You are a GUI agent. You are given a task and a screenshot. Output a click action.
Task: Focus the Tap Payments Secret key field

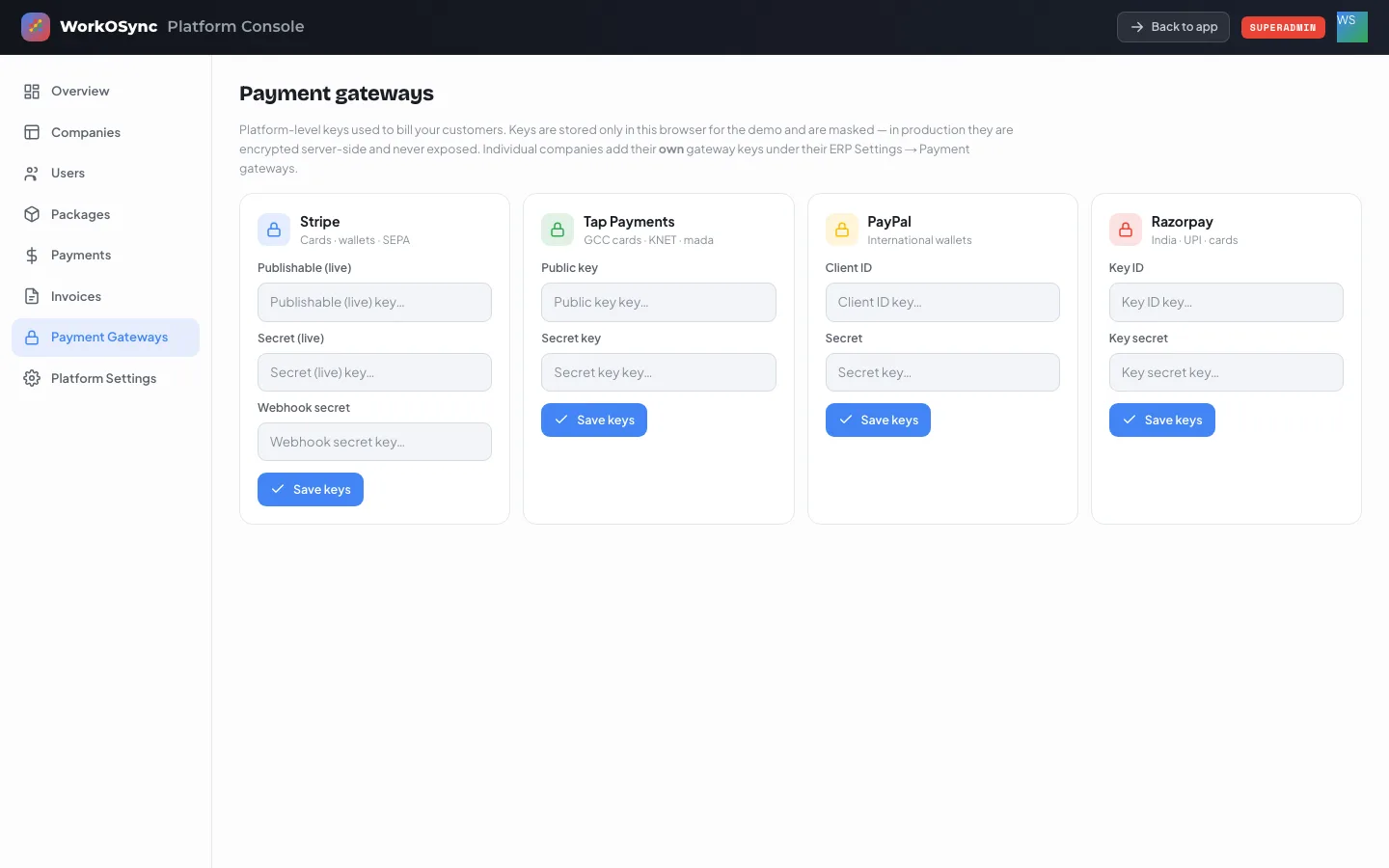(659, 372)
